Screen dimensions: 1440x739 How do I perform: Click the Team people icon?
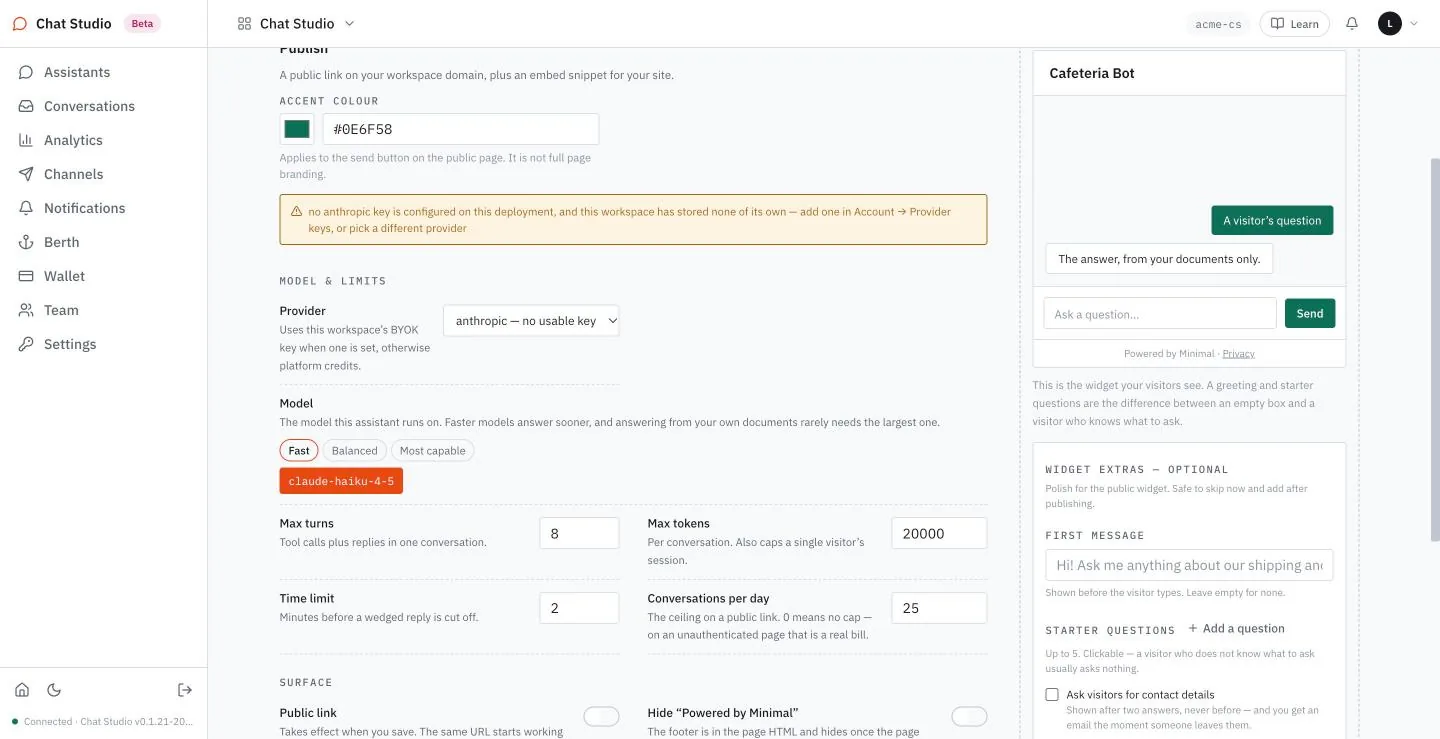[x=26, y=310]
